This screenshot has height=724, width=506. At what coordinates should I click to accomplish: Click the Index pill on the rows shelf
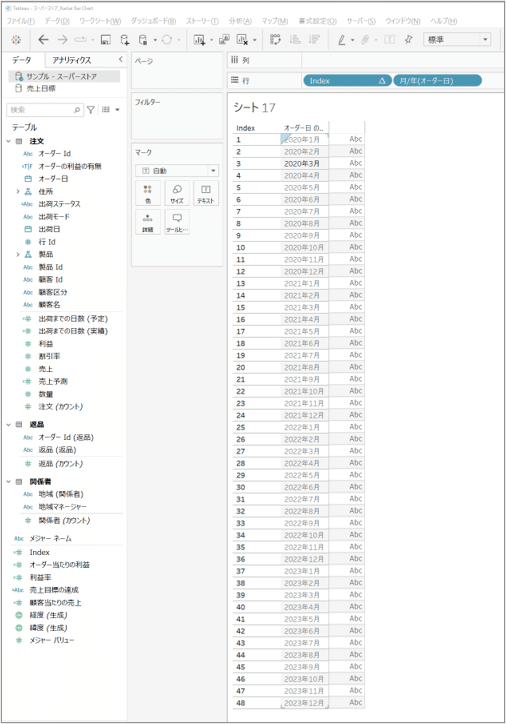[x=347, y=81]
